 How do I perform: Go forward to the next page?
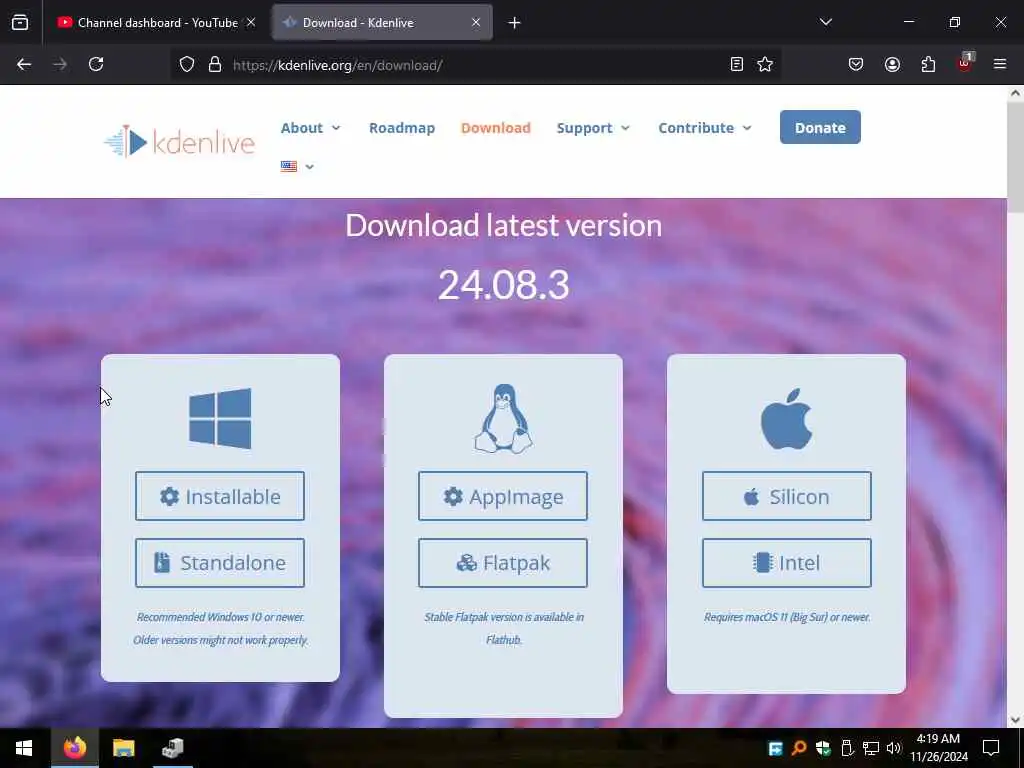coord(60,65)
